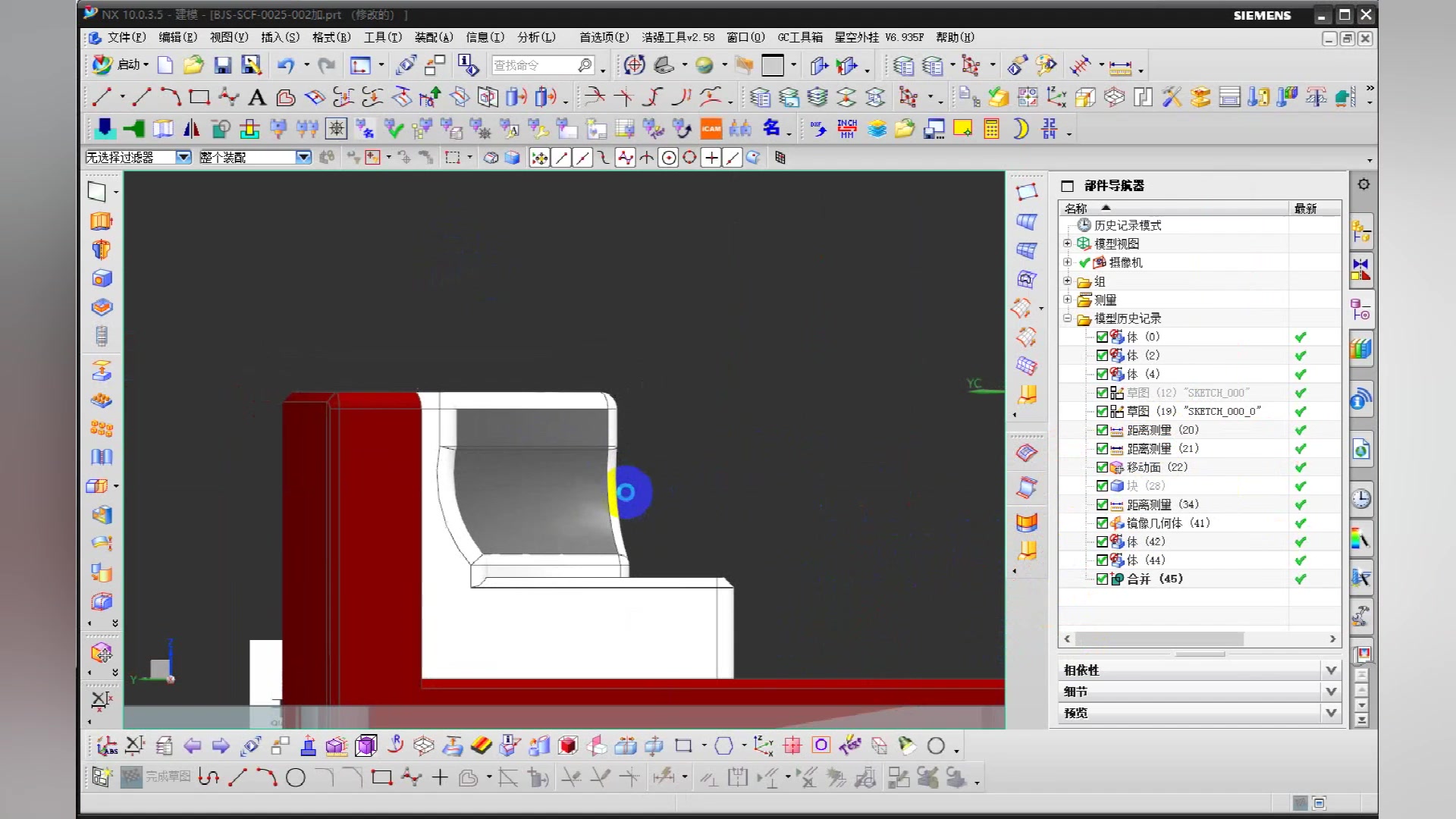Select the Text 'A' tool icon
Image resolution: width=1456 pixels, height=819 pixels.
coord(257,97)
